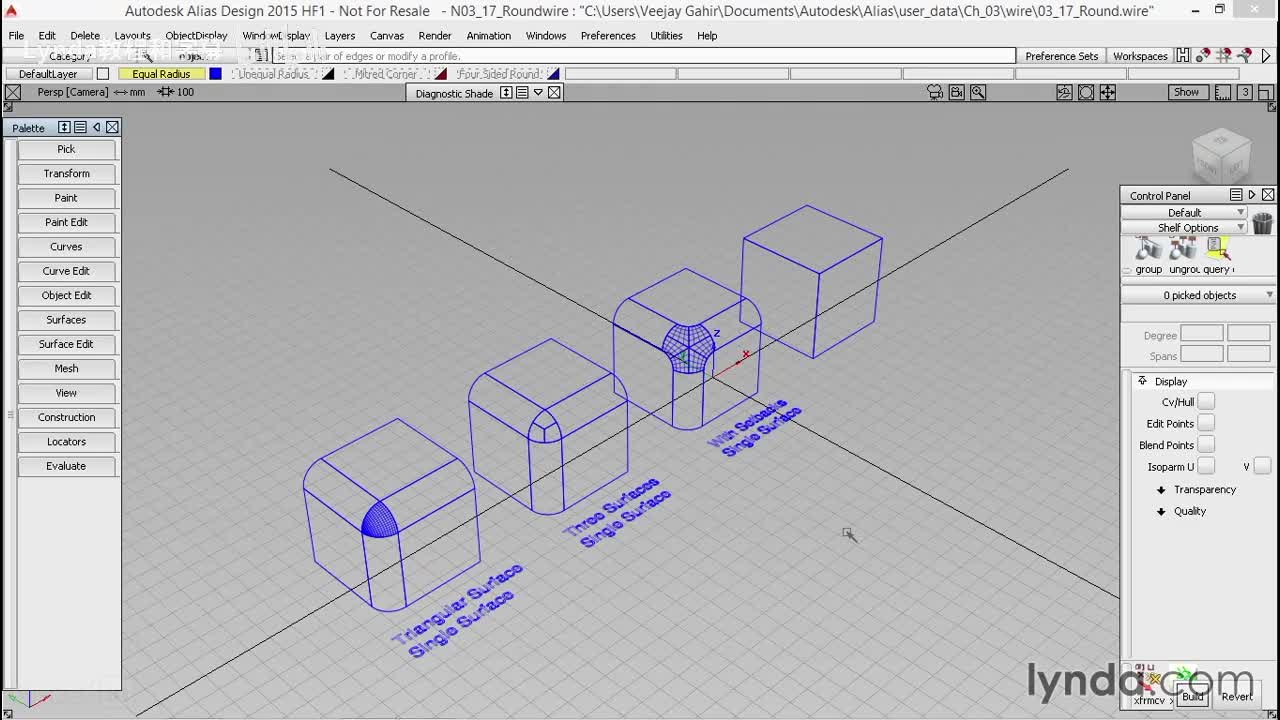Click the Surface Edit palette button
1280x720 pixels.
pyautogui.click(x=66, y=344)
